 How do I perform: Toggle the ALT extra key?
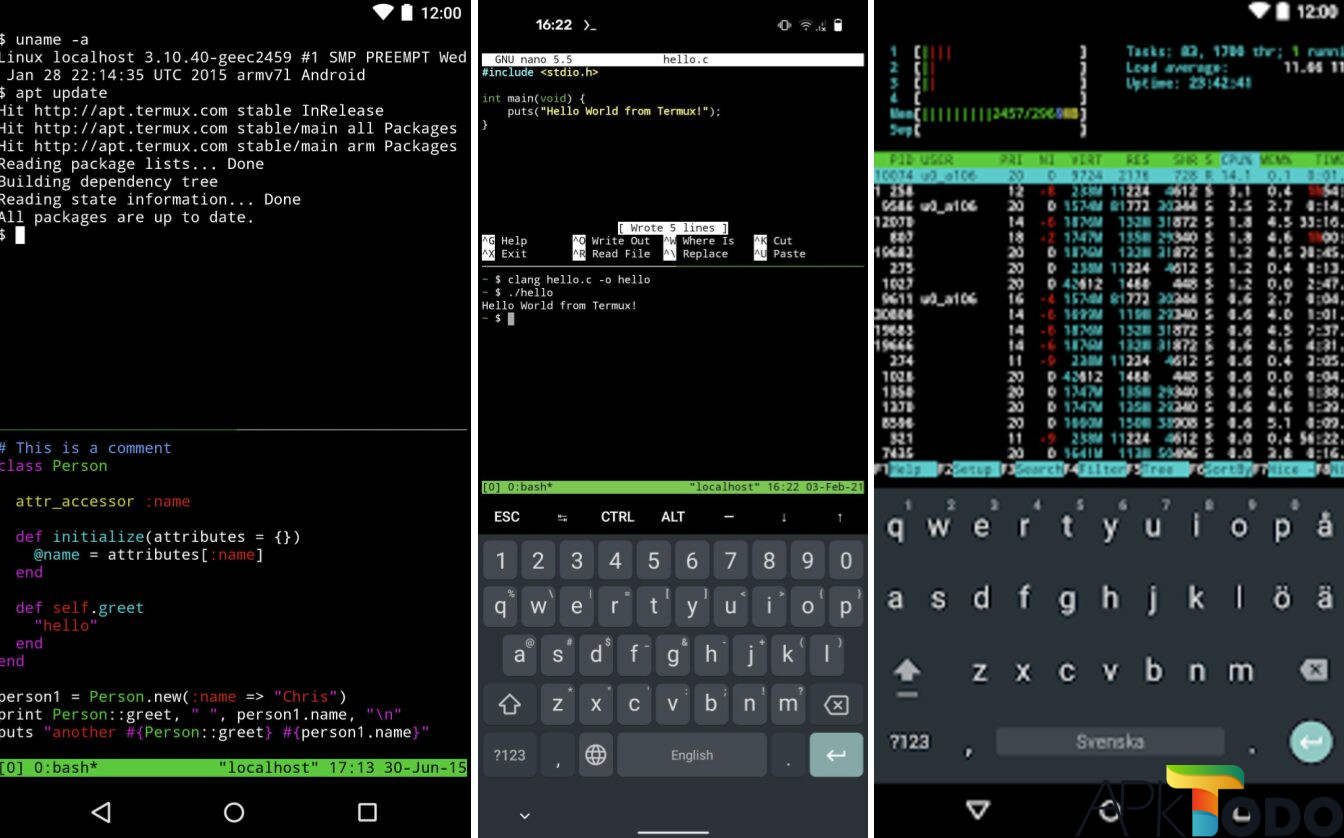tap(673, 517)
